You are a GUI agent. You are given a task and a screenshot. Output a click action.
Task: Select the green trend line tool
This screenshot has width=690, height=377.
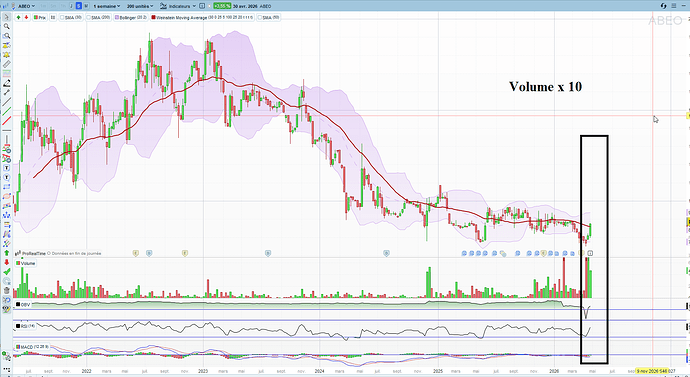tap(7, 111)
